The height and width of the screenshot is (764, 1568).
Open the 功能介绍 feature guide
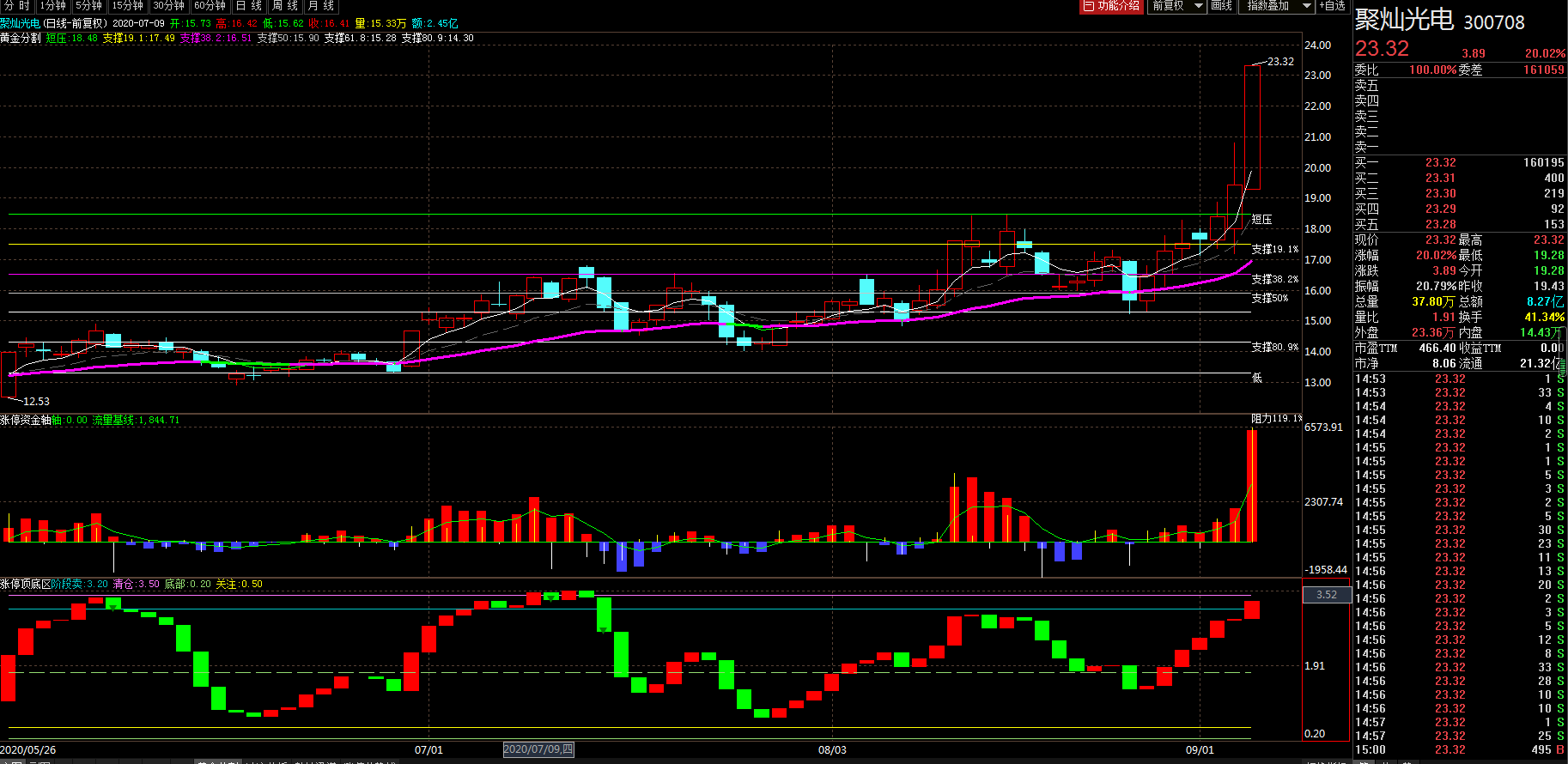(x=1111, y=6)
